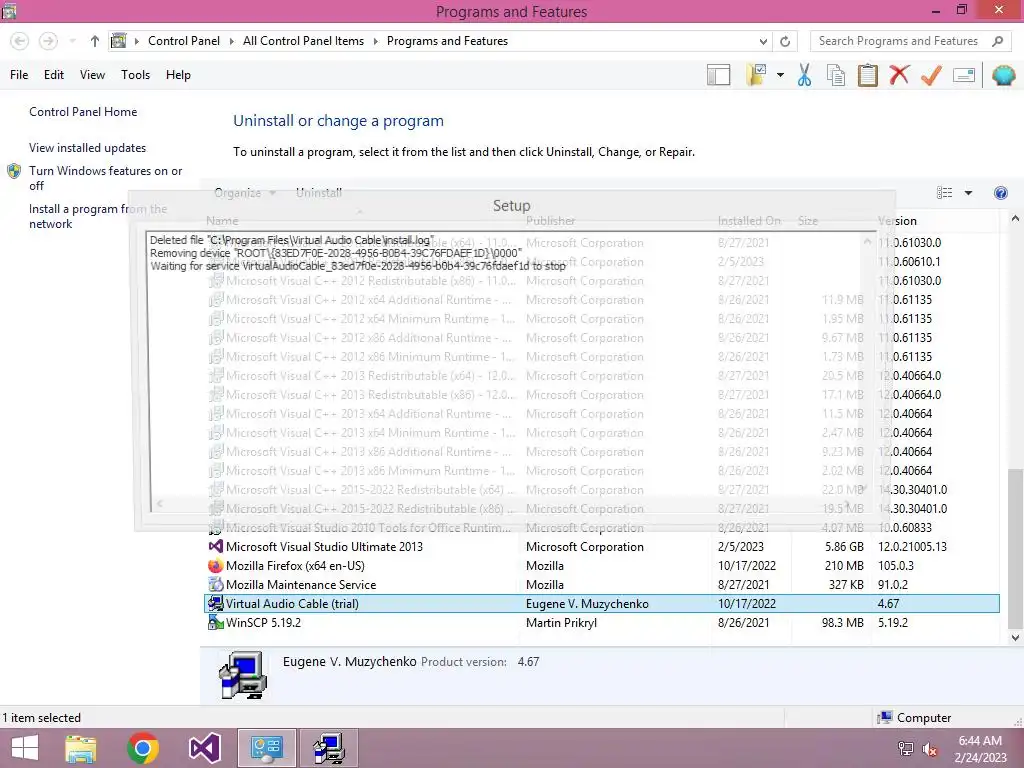Screen dimensions: 1024x768
Task: Expand arrow after All Control Panel Items
Action: [376, 41]
